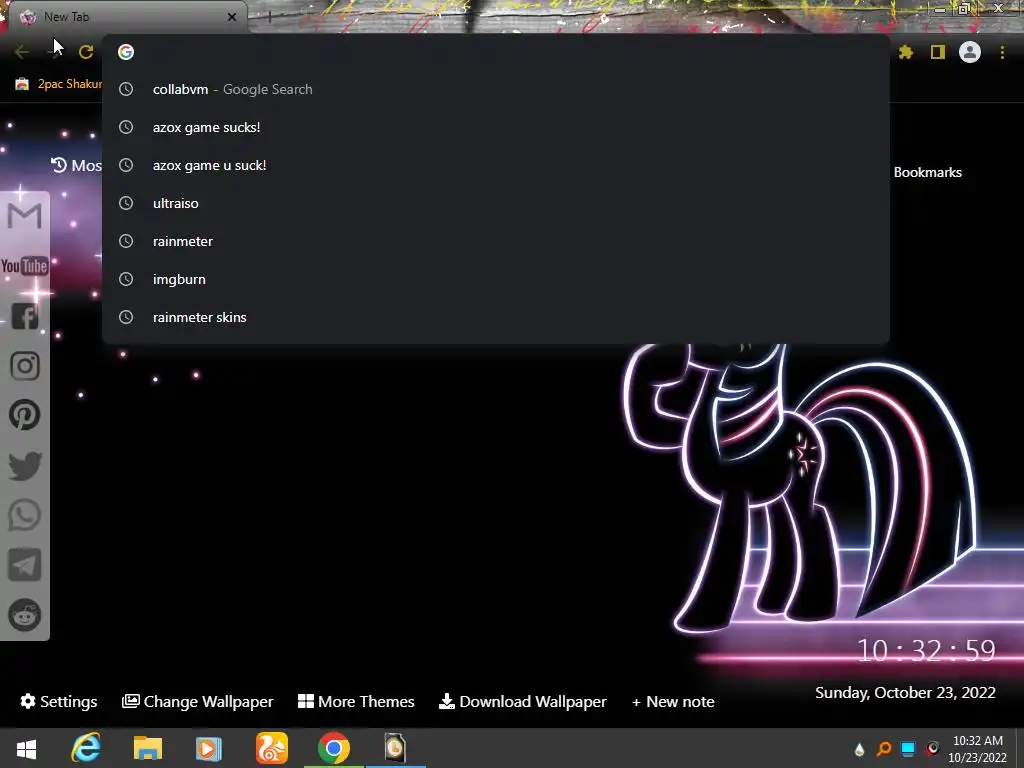Open Reddit sidebar shortcut

25,615
